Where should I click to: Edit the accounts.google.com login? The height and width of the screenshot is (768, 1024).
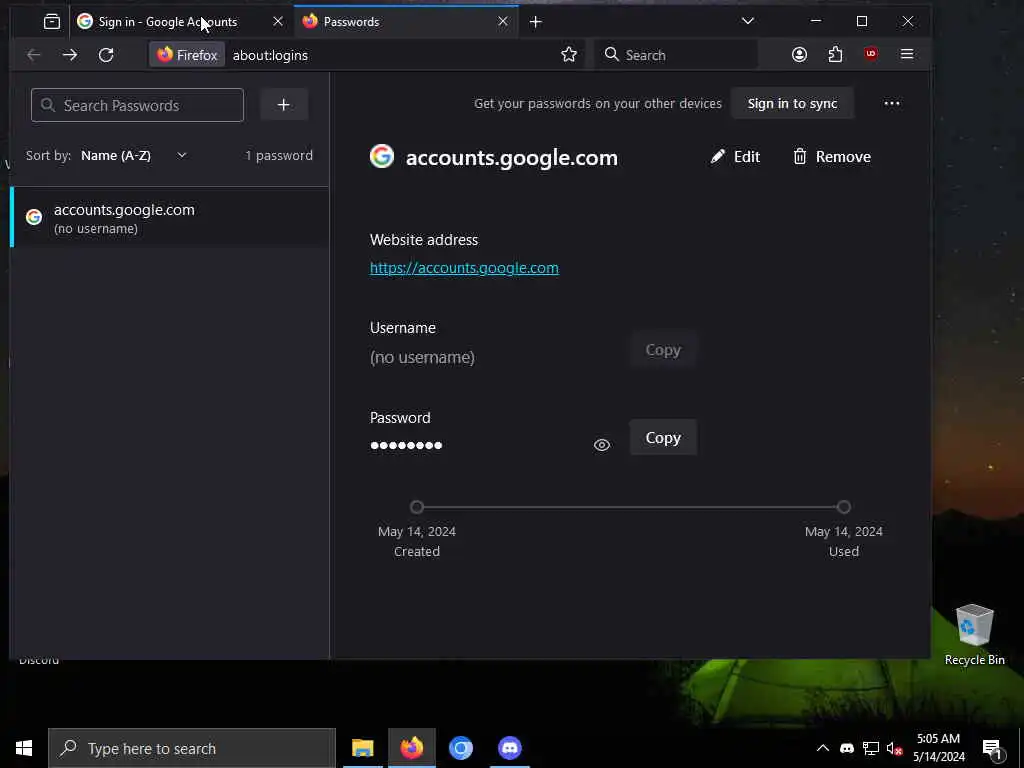click(x=735, y=157)
